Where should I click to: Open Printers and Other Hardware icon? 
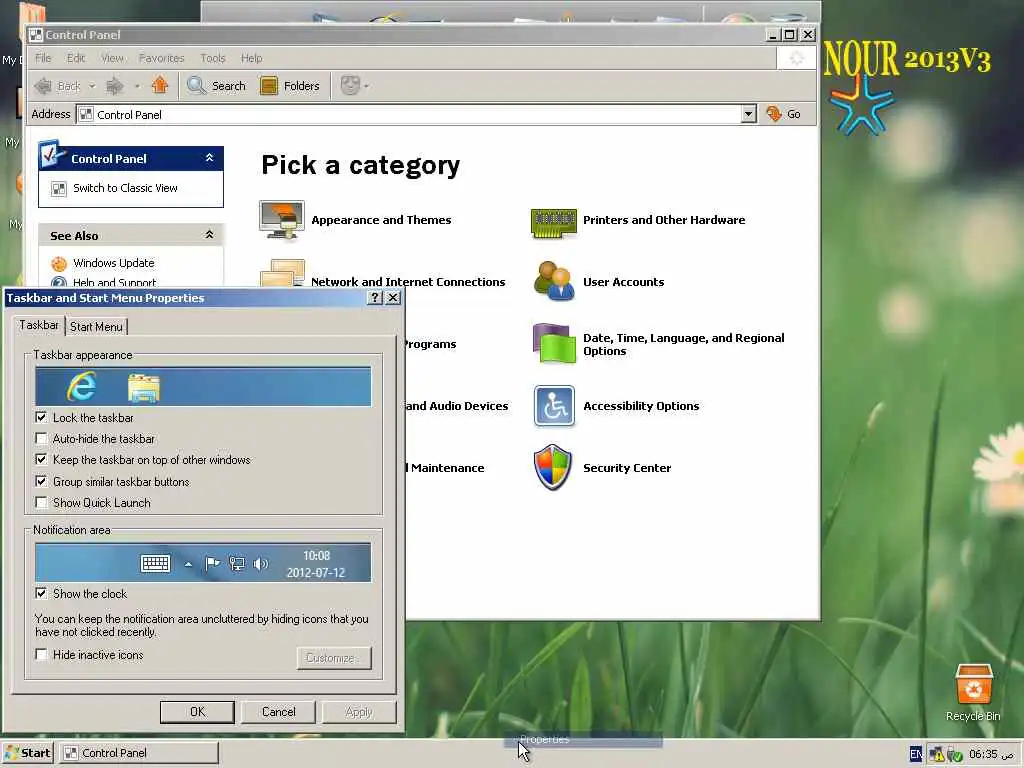(x=554, y=223)
